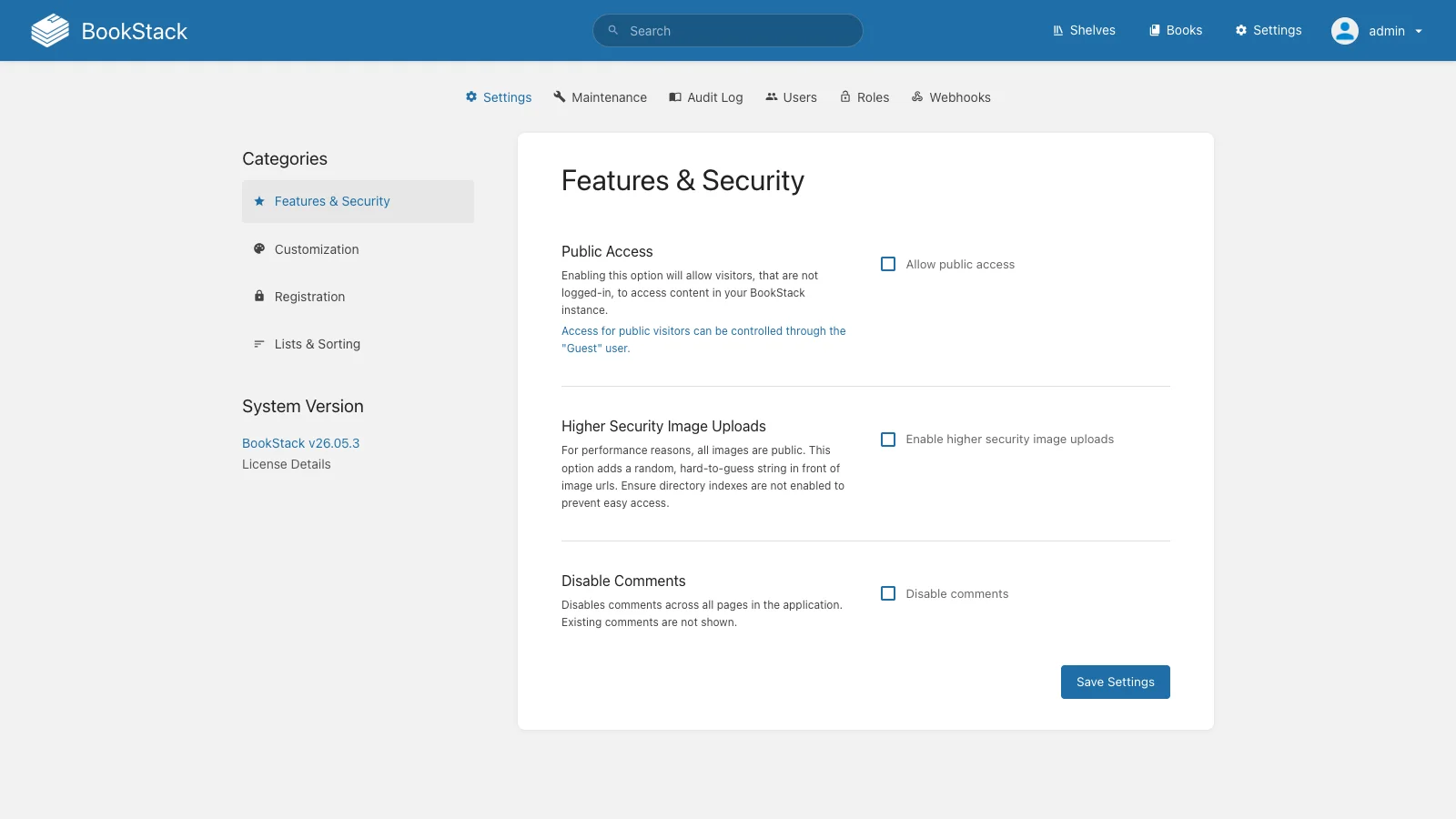This screenshot has width=1456, height=819.
Task: Go to Shelves in the header
Action: (x=1084, y=31)
